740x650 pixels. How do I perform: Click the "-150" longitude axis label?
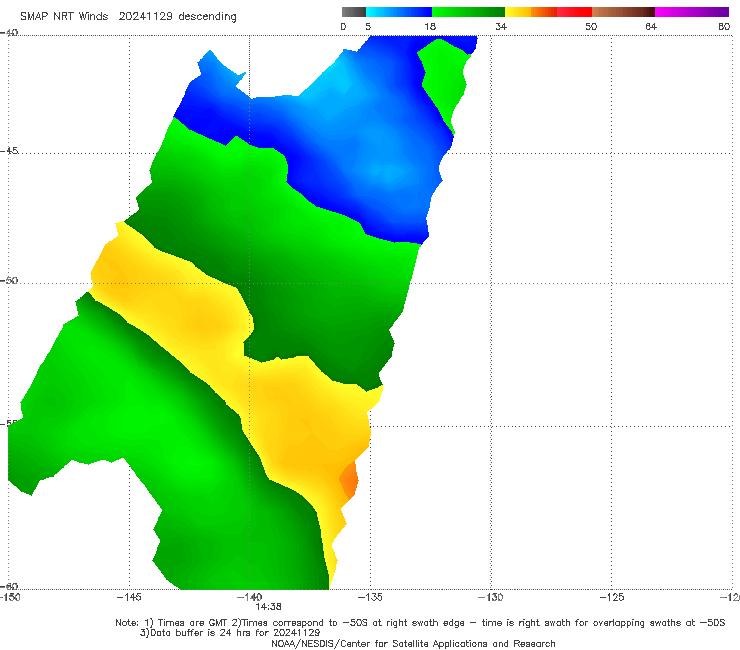(10, 597)
